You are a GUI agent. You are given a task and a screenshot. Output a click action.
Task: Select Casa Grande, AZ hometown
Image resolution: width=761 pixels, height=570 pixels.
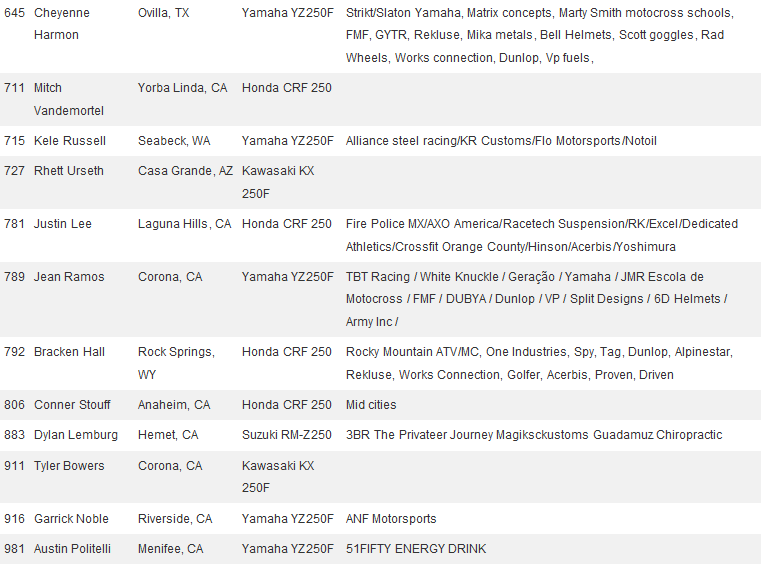pos(185,171)
